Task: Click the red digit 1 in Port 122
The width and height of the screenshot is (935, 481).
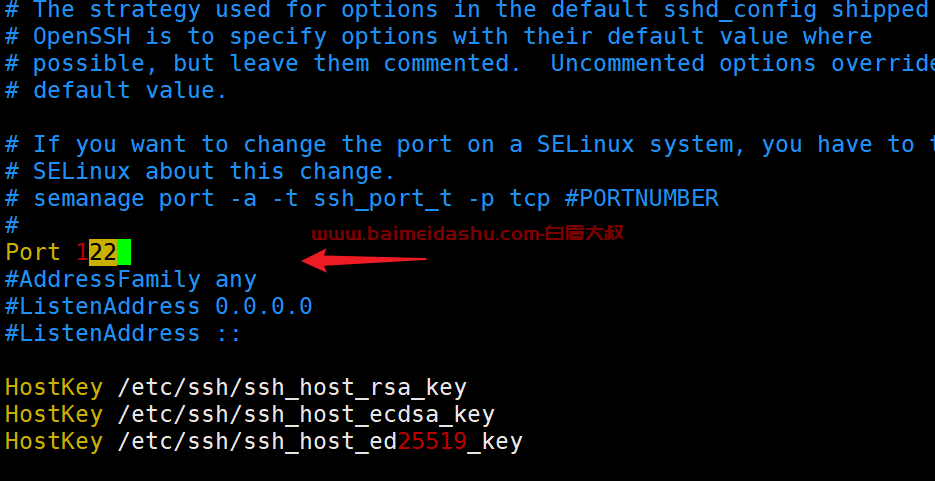Action: 82,252
